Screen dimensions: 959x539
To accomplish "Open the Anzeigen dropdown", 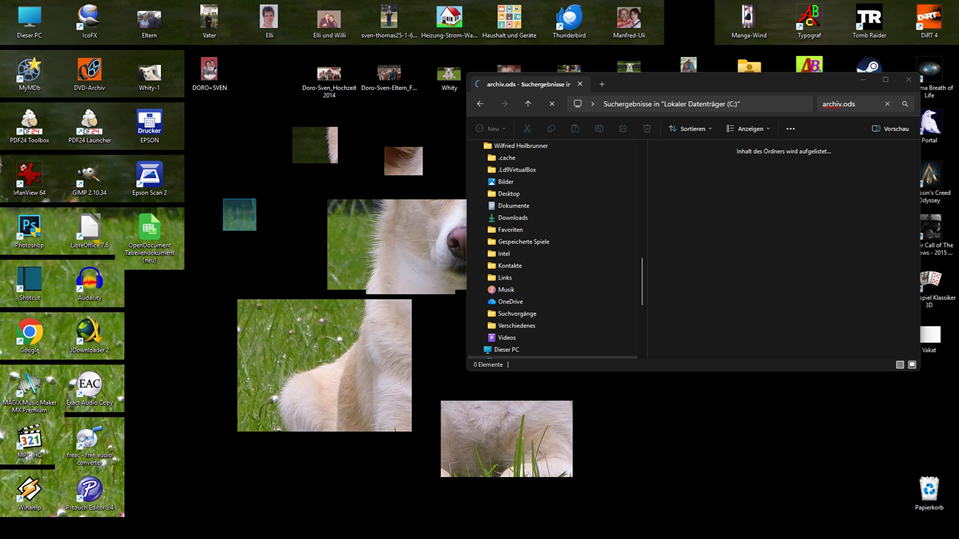I will 748,128.
